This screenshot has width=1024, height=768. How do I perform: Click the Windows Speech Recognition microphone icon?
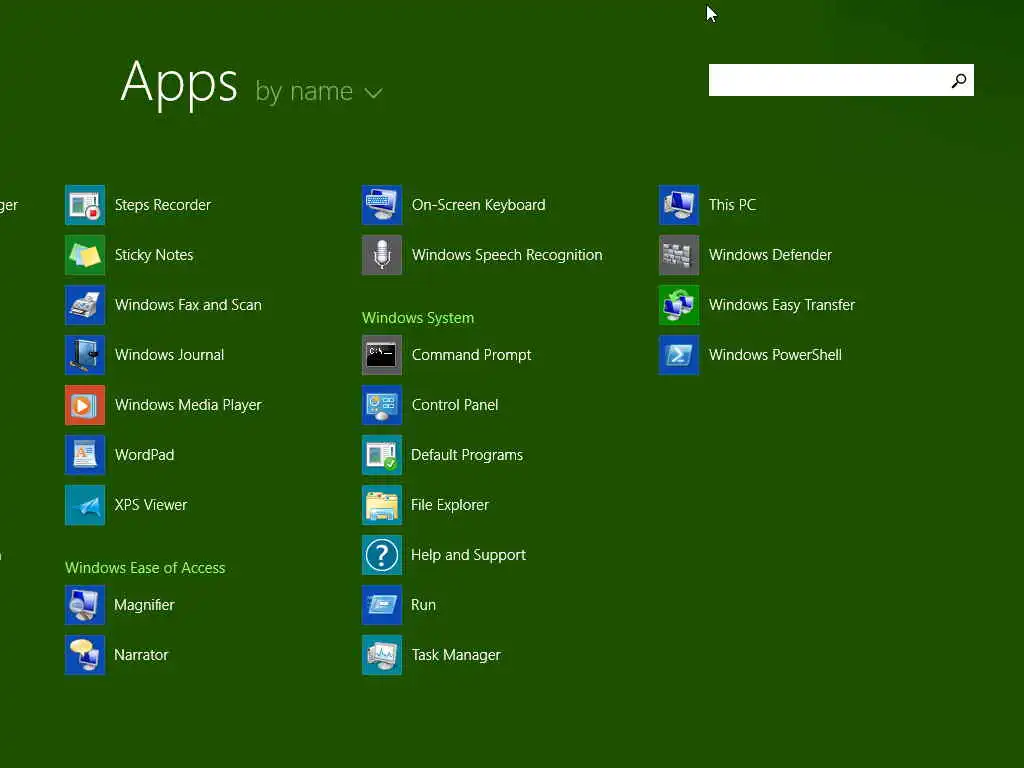click(382, 255)
